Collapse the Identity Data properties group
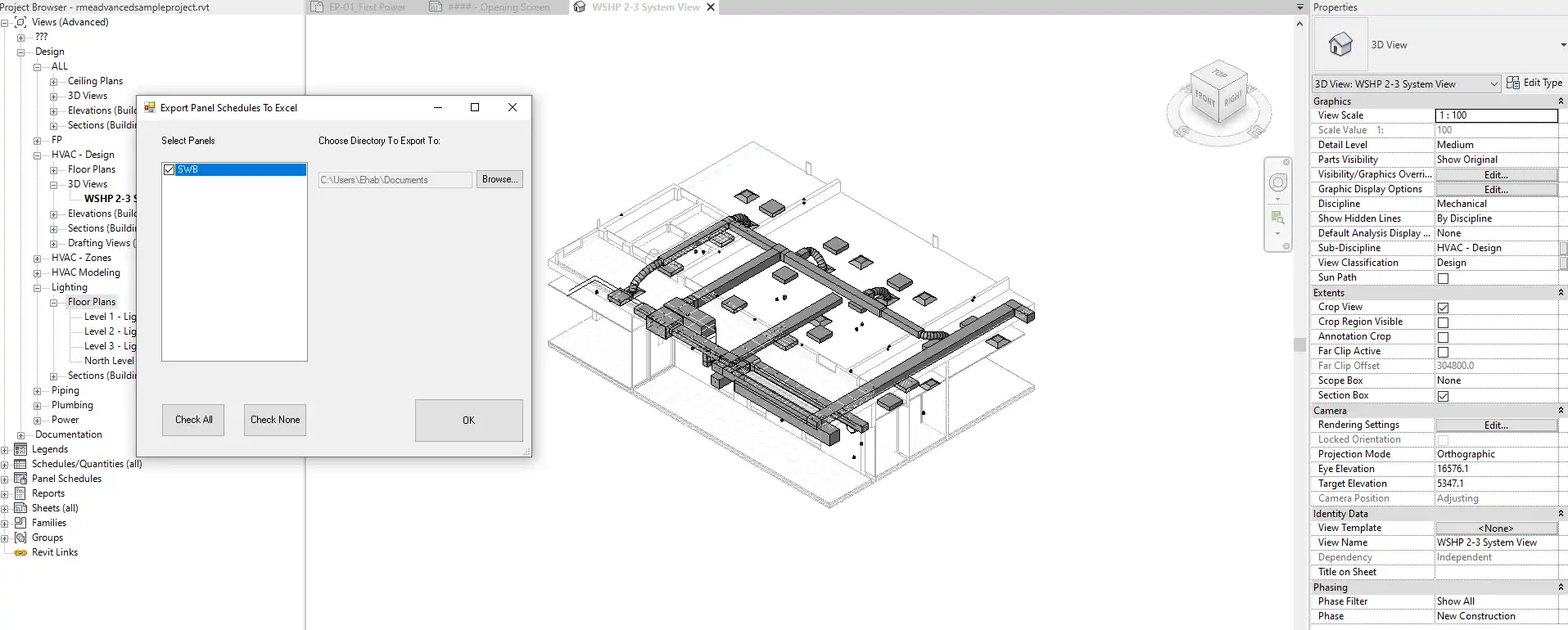Image resolution: width=1568 pixels, height=630 pixels. point(1561,514)
